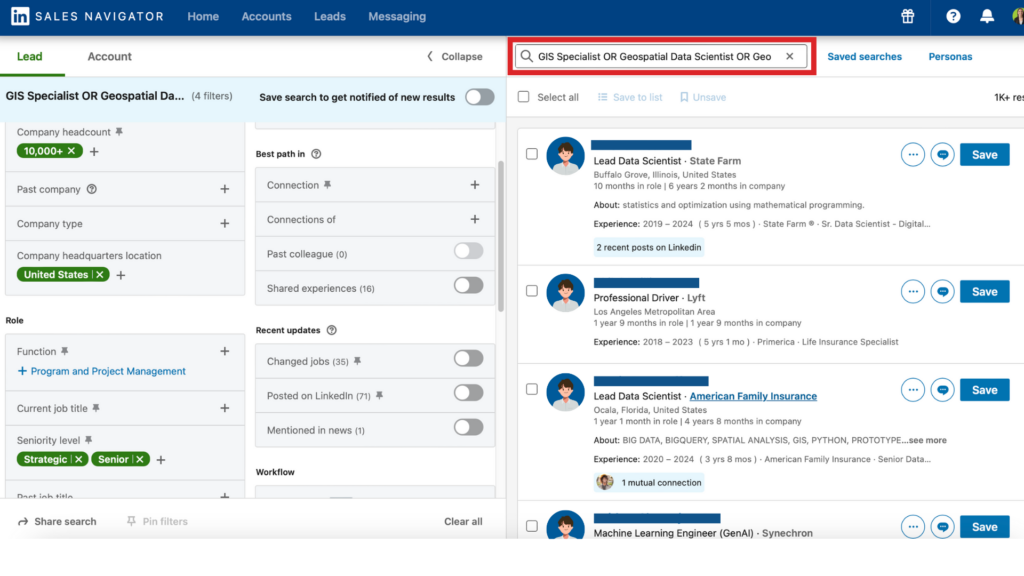1024x576 pixels.
Task: Toggle Shared experiences filter
Action: [468, 285]
